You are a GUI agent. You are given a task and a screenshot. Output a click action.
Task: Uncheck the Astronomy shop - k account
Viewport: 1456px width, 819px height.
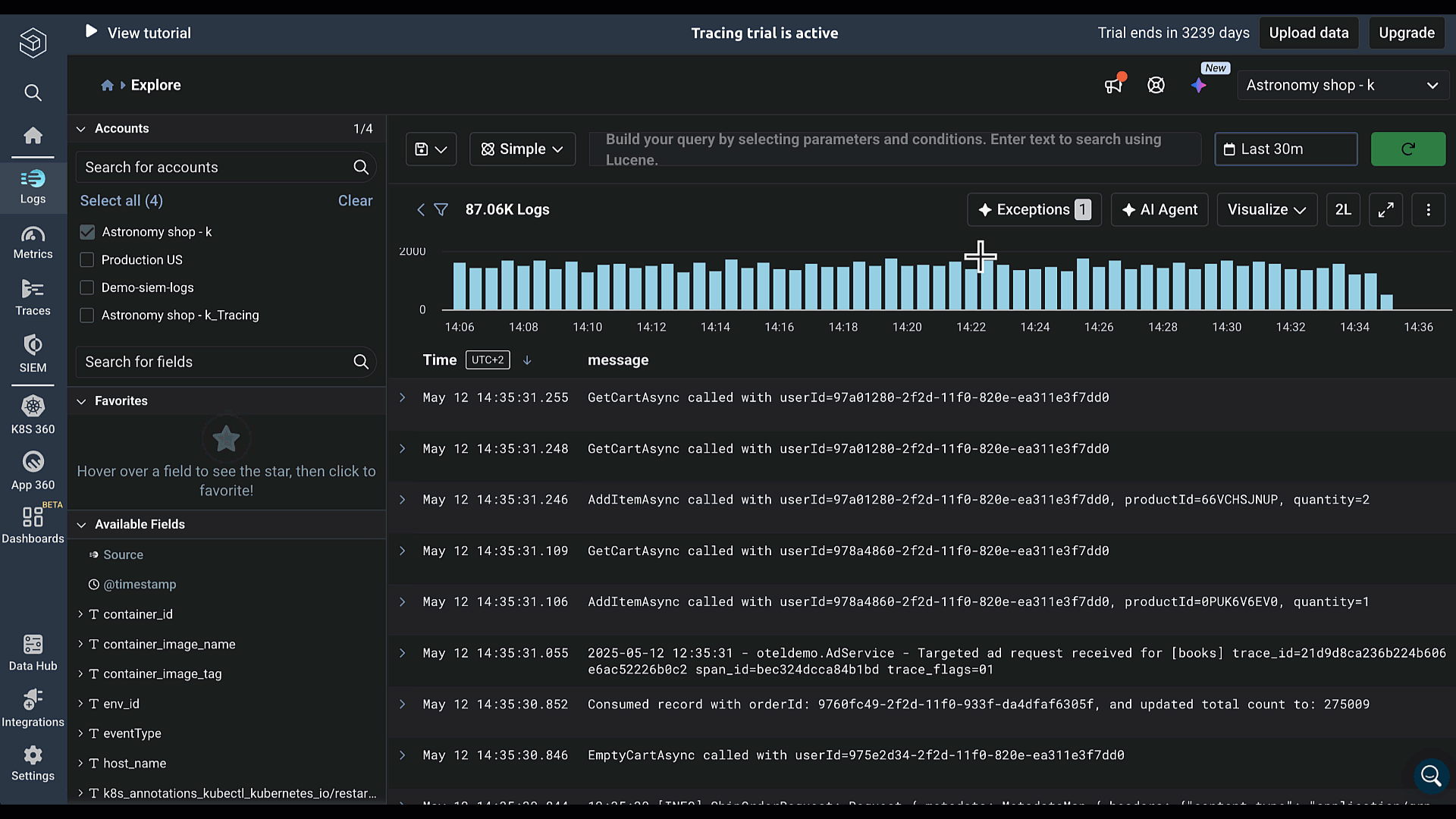tap(87, 232)
